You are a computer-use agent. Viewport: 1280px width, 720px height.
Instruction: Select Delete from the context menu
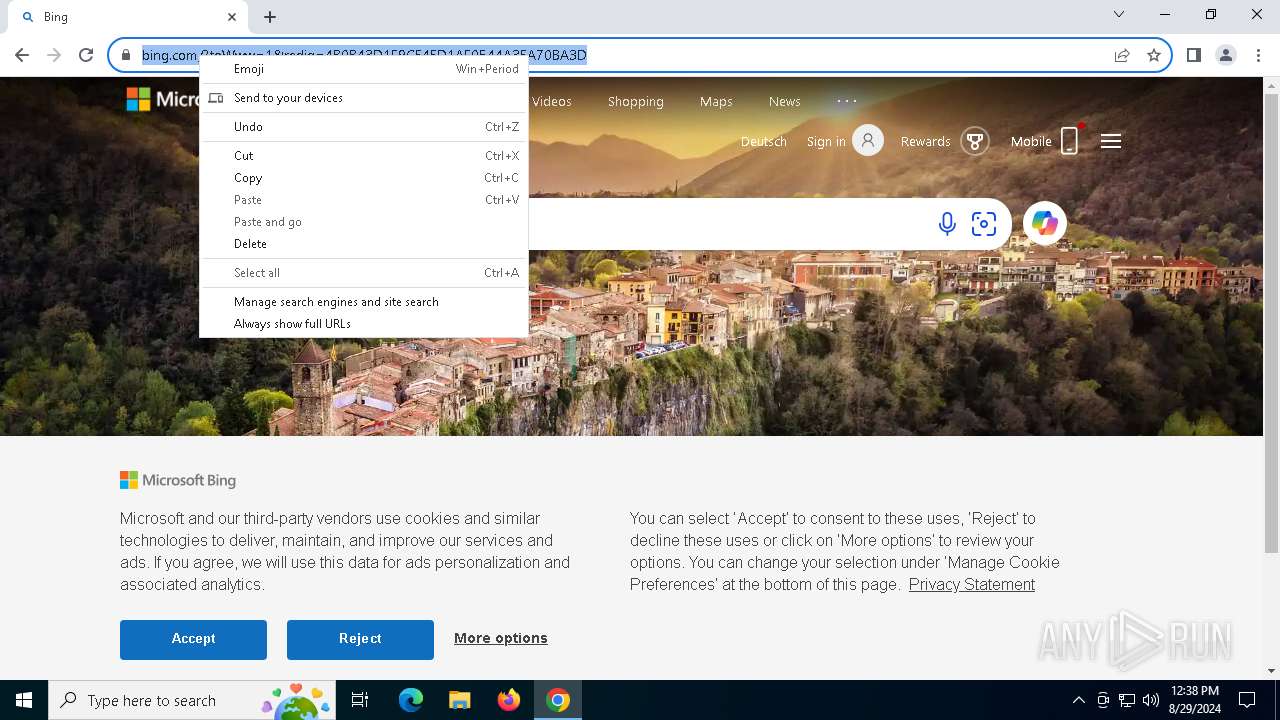tap(364, 244)
